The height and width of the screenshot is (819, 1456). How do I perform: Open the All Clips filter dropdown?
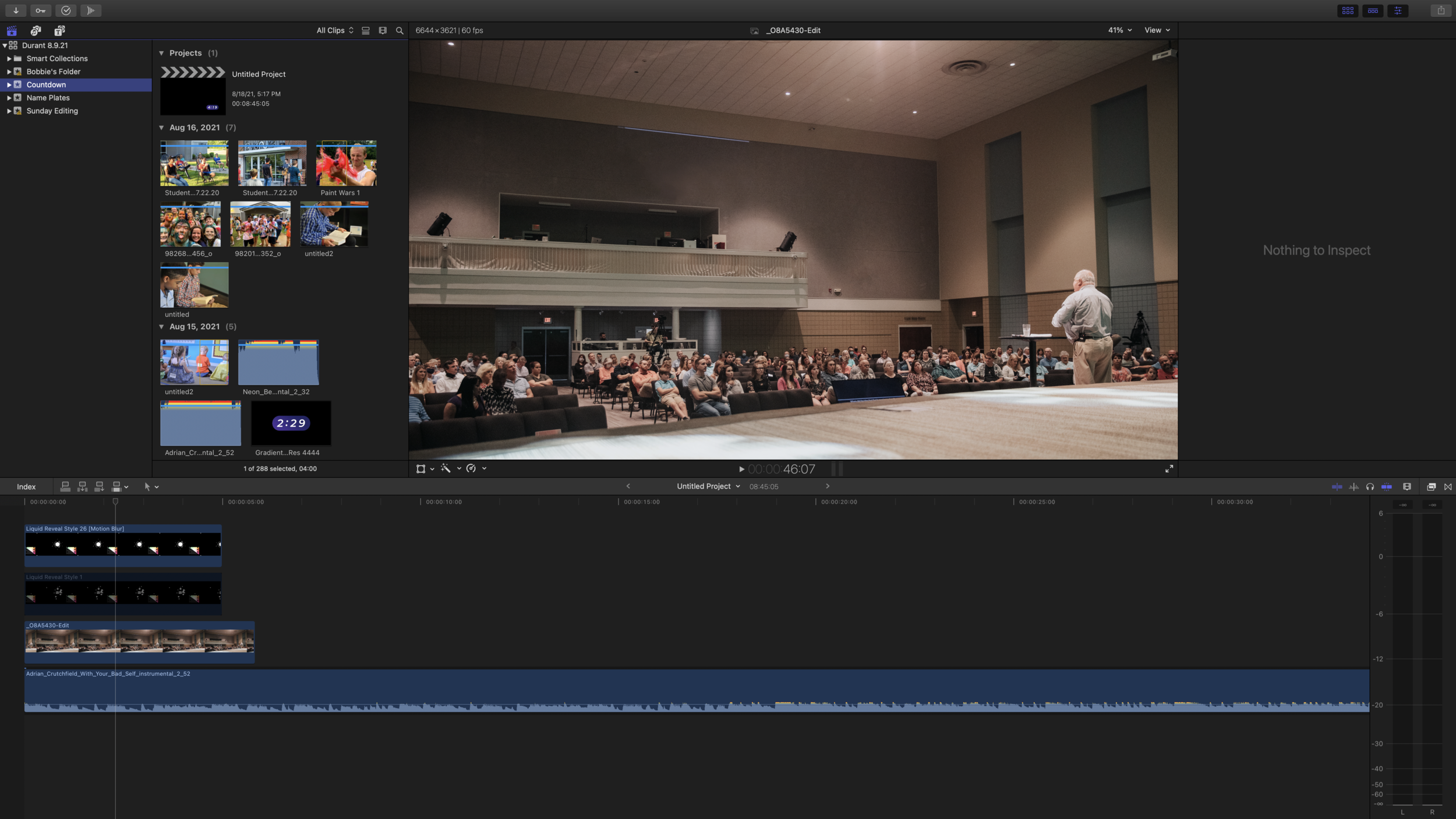(335, 30)
